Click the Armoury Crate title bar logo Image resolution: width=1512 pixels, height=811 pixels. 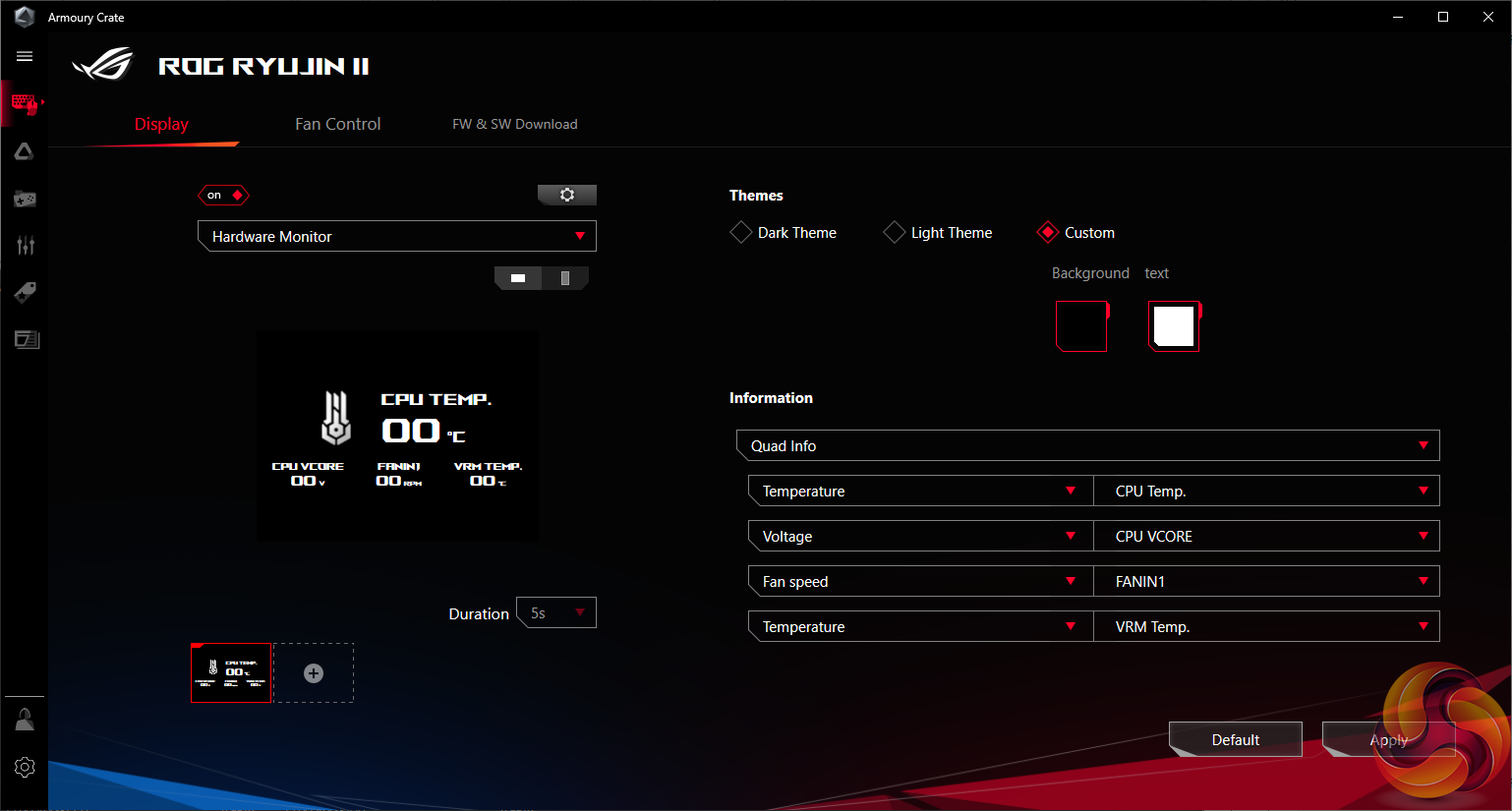pos(25,17)
